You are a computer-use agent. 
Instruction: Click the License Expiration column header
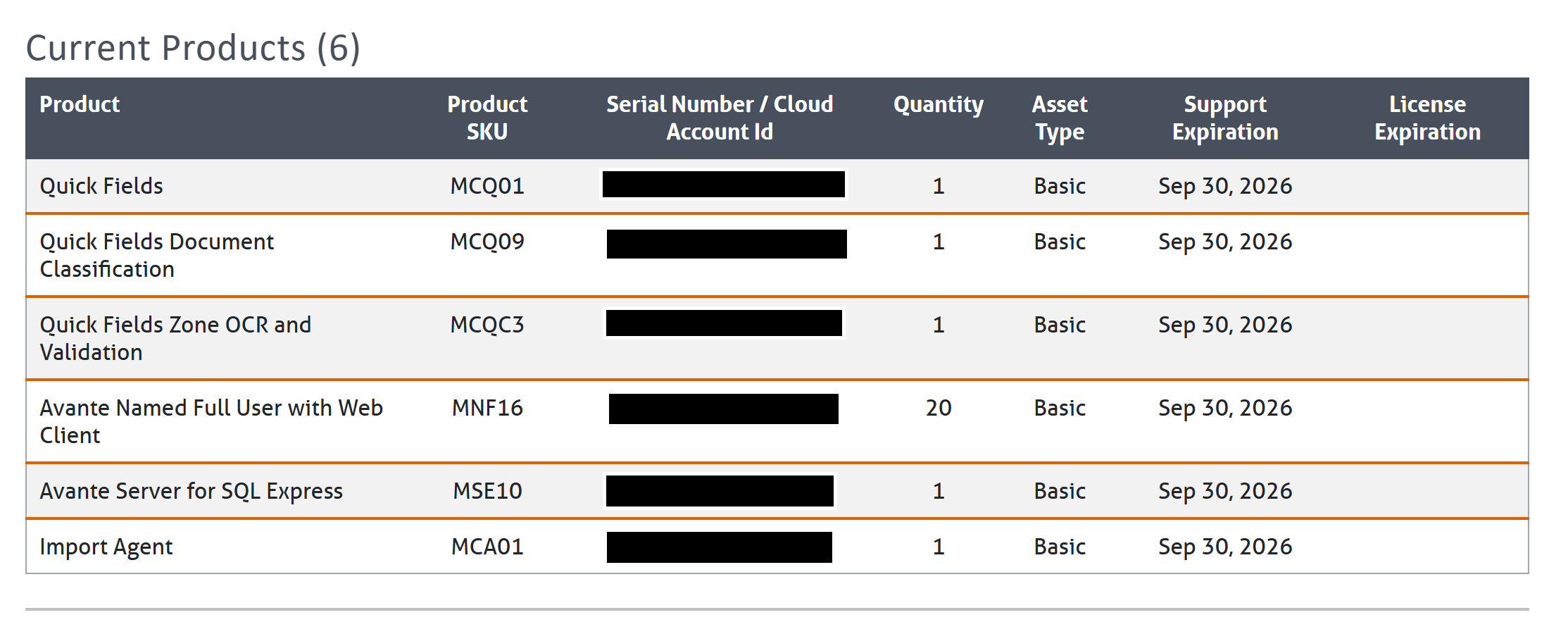click(1427, 118)
